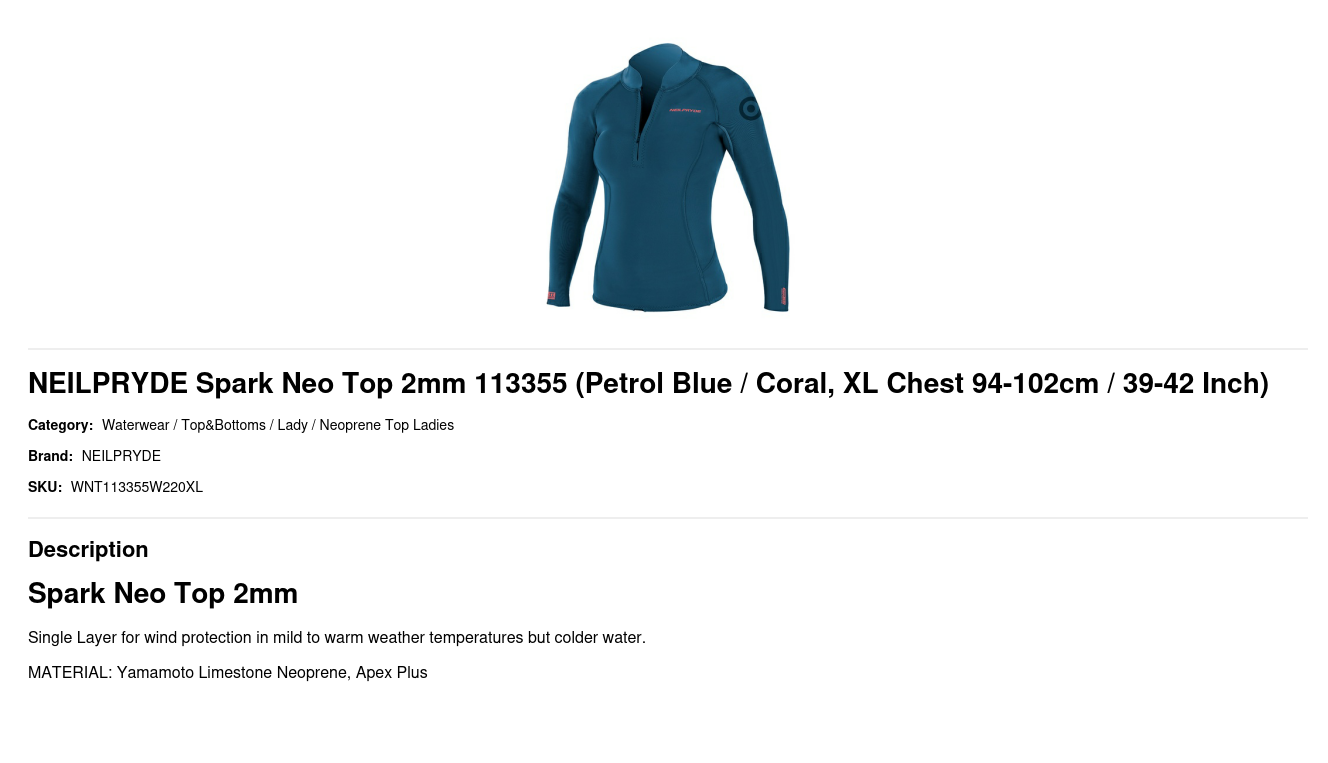Click the coral cuff tag on left sleeve
Screen dimensions: 1328x763
coord(551,296)
